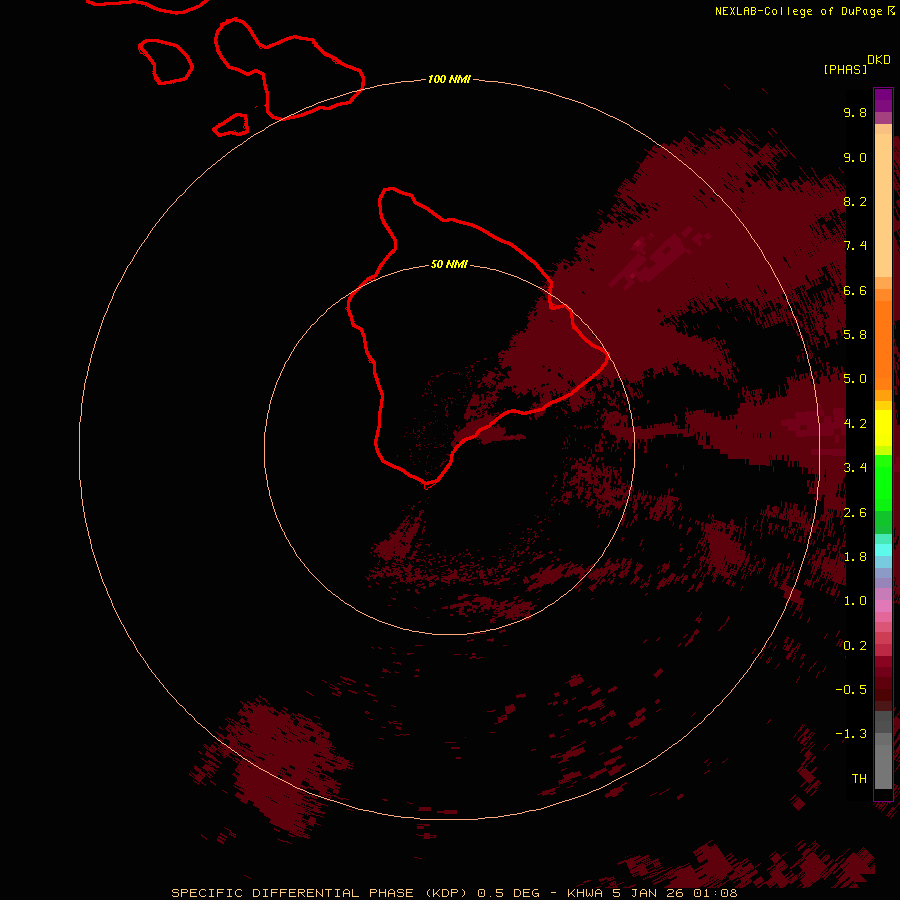
Task: Click the Big Island of Hawaii outline
Action: (x=478, y=338)
